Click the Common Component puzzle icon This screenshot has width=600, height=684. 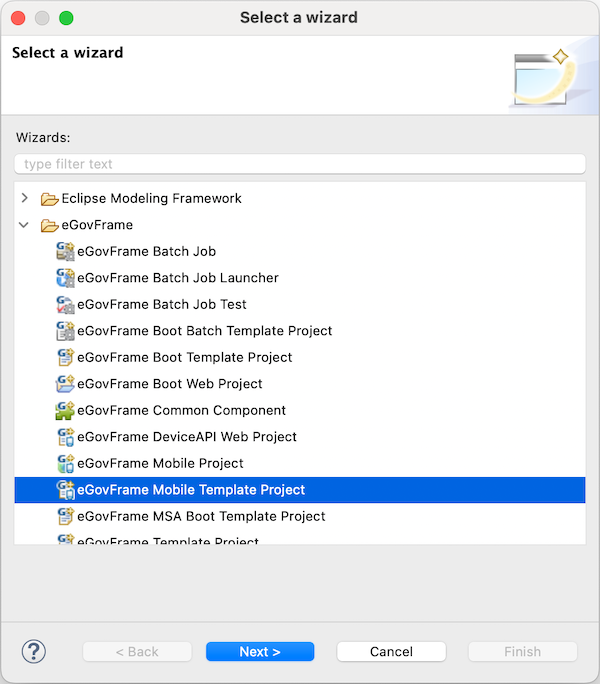point(65,411)
